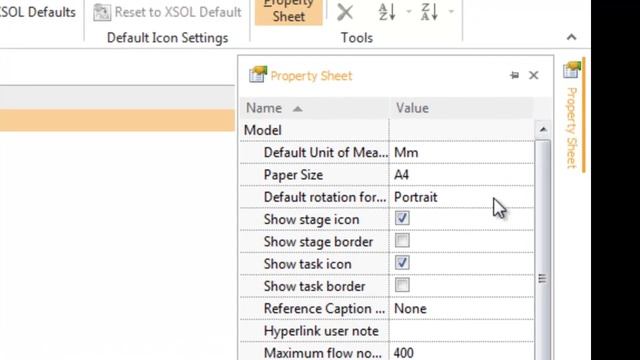
Task: Select the Show stage icon label
Action: tap(311, 220)
